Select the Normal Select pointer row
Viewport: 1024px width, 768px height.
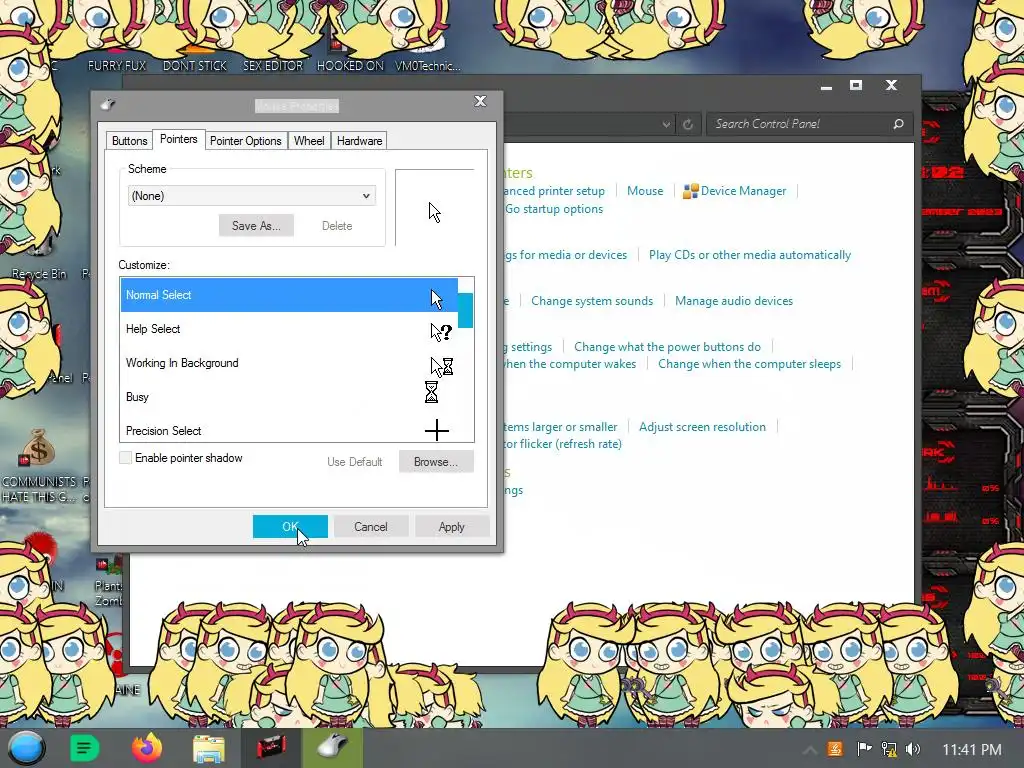point(289,295)
